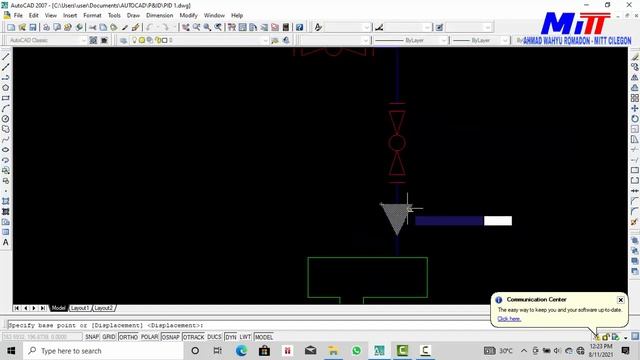Select the Polygon draw tool
The image size is (640, 360).
click(x=6, y=88)
